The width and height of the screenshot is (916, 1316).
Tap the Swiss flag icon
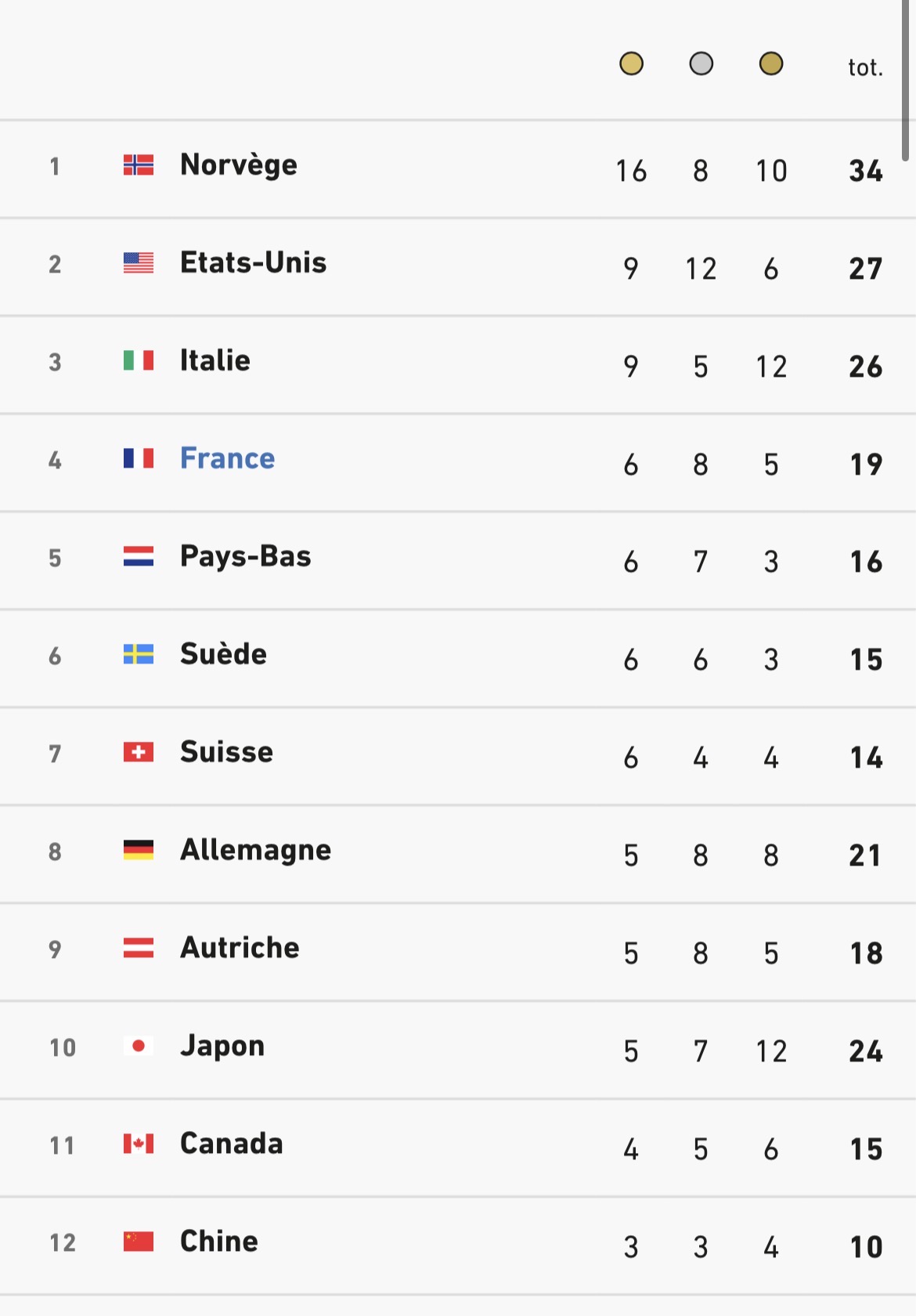[139, 752]
